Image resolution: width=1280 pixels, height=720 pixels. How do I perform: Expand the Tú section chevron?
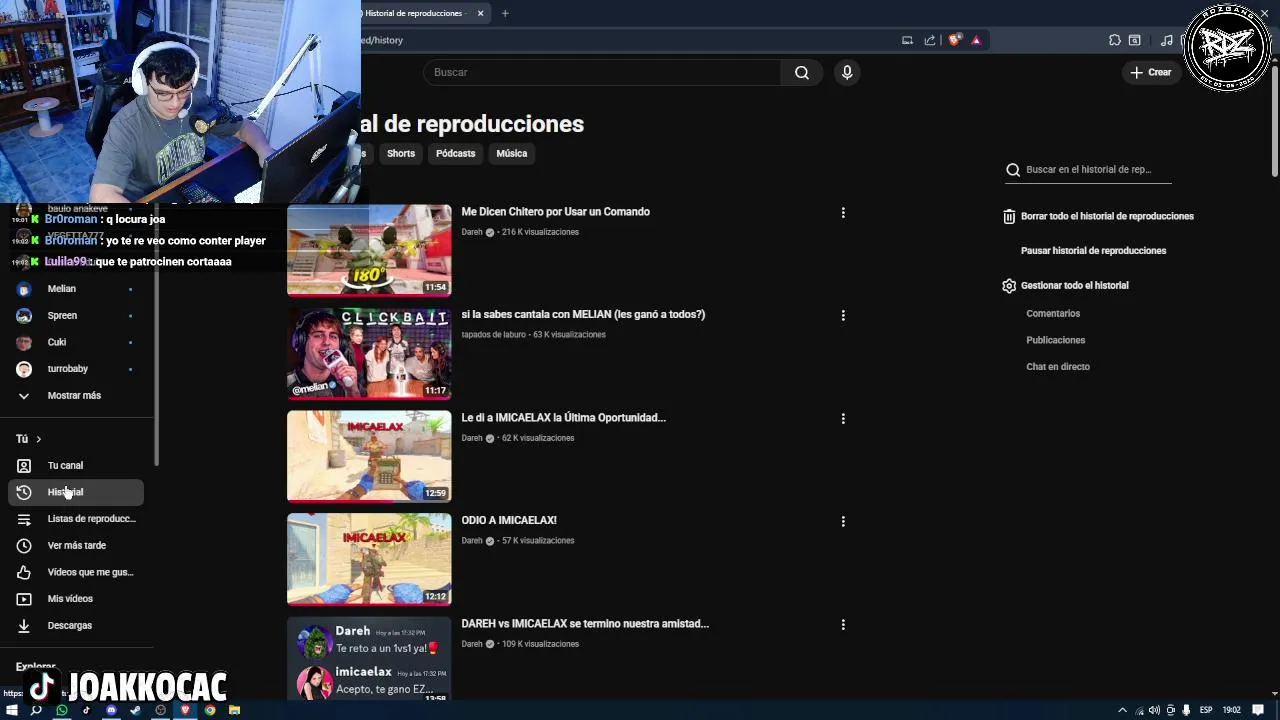(38, 439)
